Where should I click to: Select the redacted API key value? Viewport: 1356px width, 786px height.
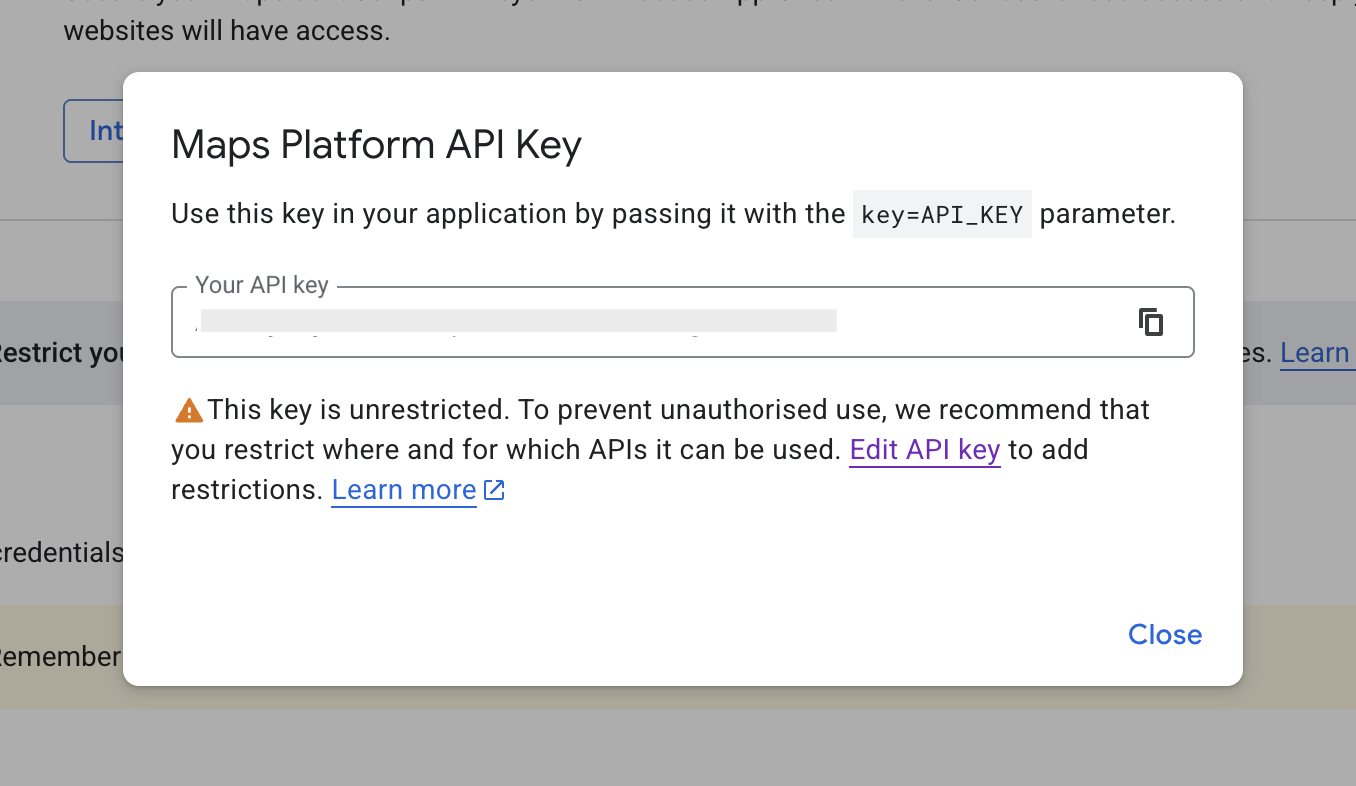point(518,321)
